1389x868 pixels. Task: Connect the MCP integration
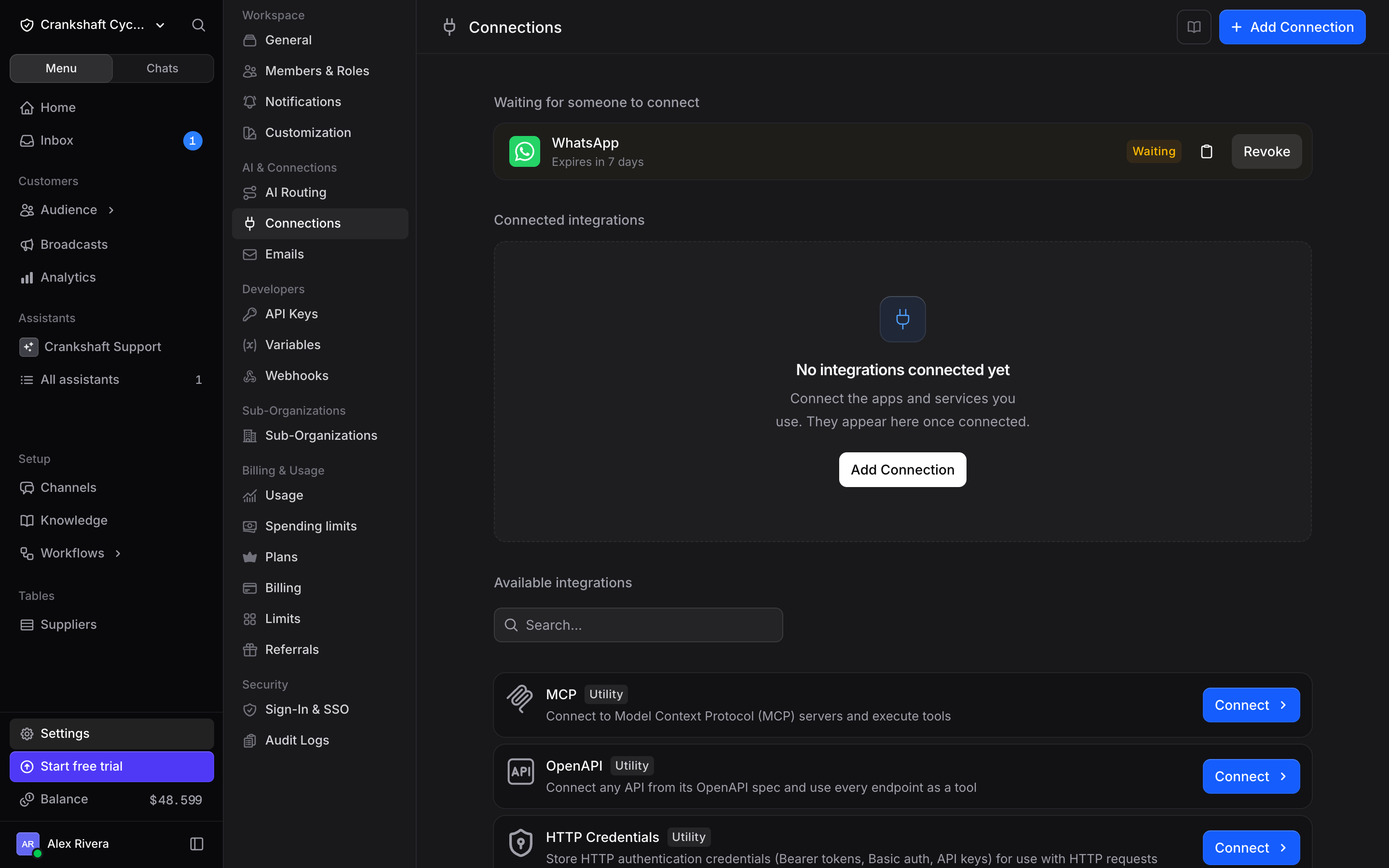[x=1251, y=705]
